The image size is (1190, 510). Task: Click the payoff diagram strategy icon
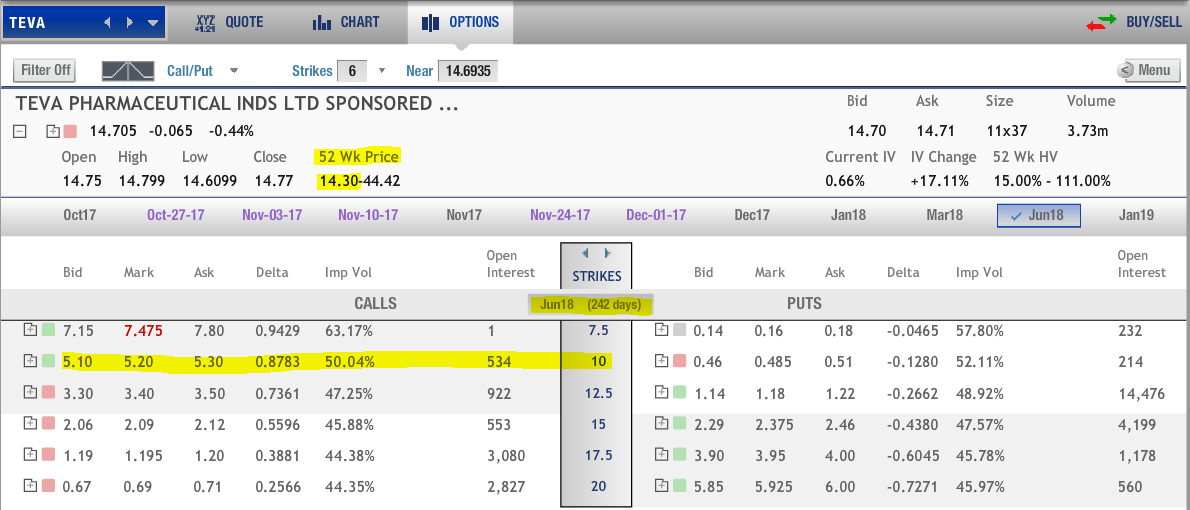coord(128,71)
